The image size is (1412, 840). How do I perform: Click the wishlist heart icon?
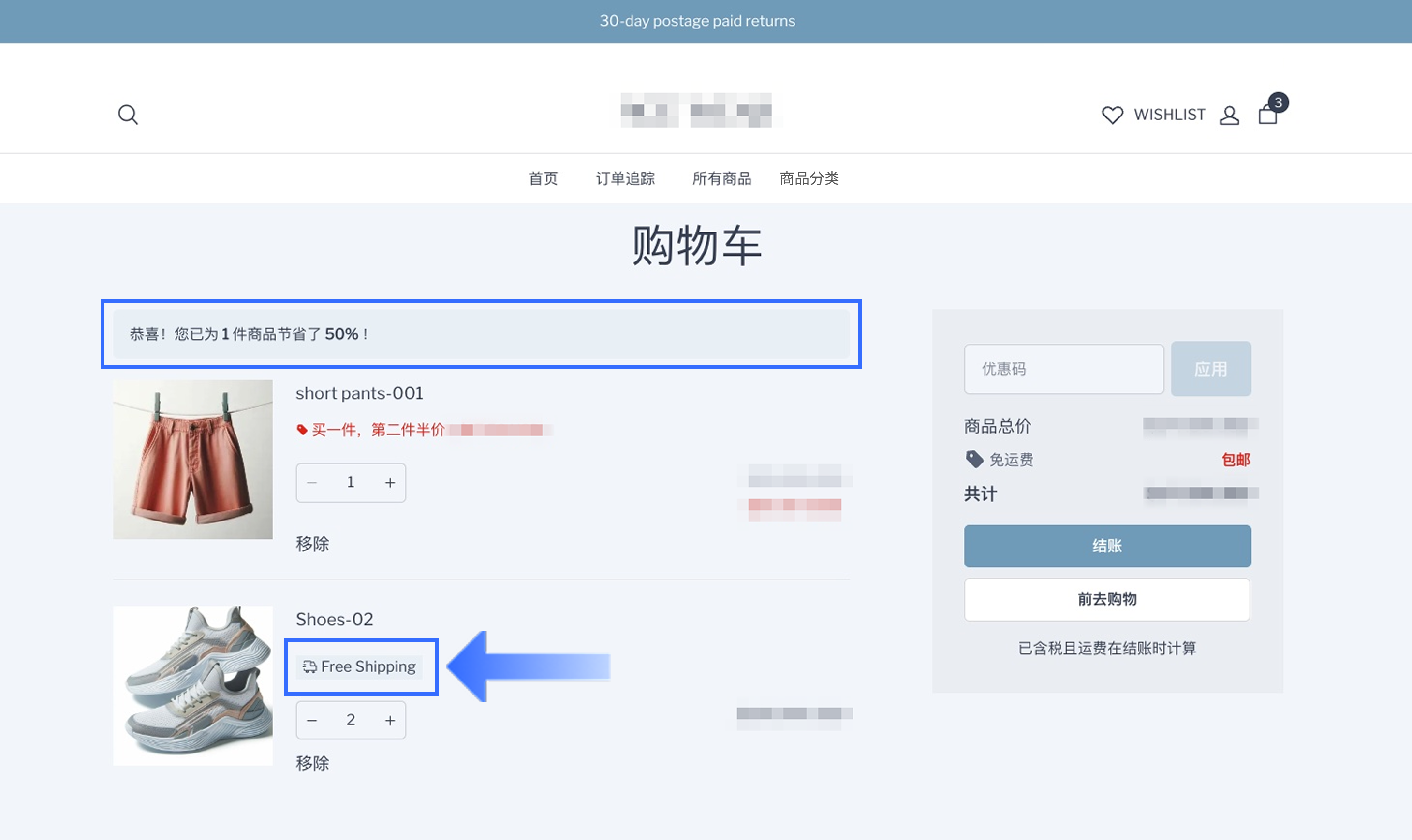1112,115
